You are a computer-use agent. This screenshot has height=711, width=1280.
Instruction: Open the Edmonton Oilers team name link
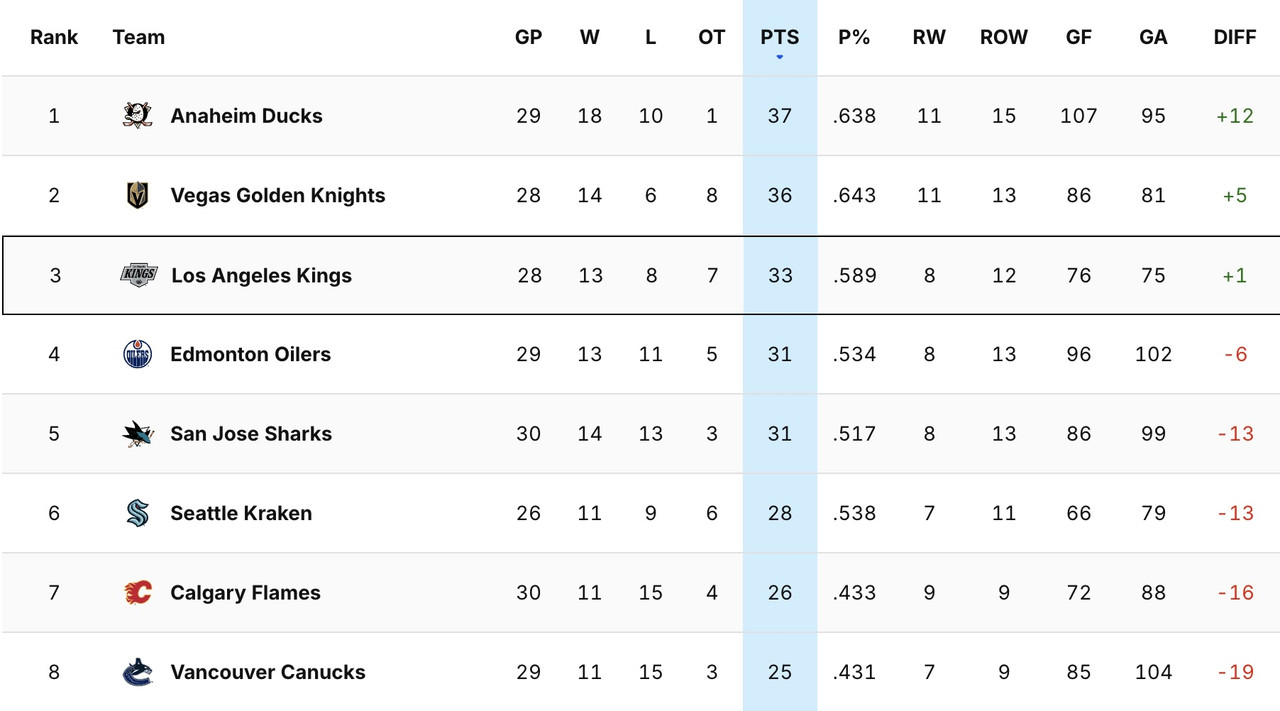(251, 354)
